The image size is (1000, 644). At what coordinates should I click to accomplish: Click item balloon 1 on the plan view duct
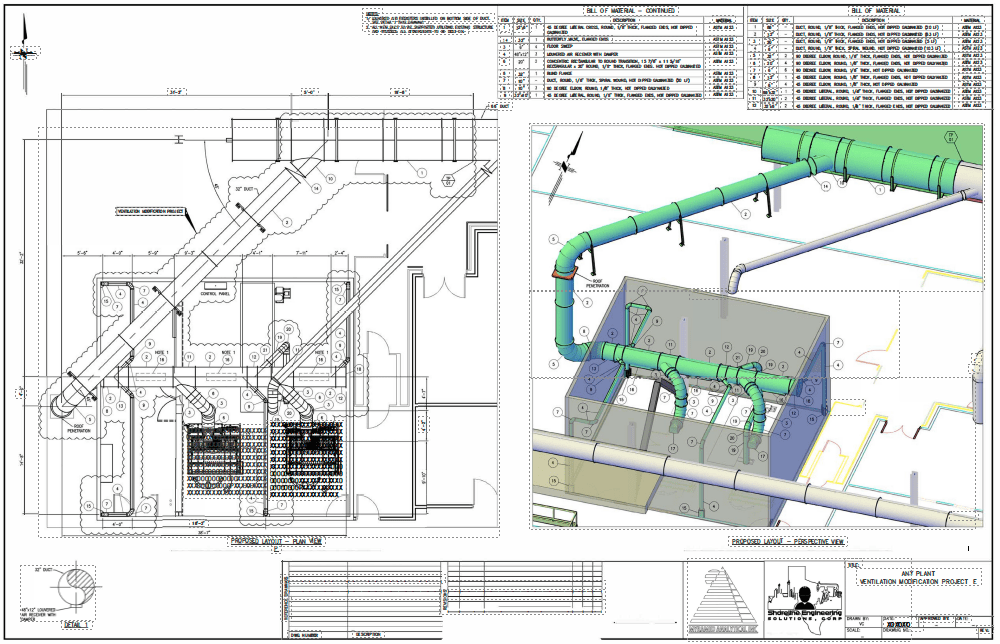[x=422, y=172]
